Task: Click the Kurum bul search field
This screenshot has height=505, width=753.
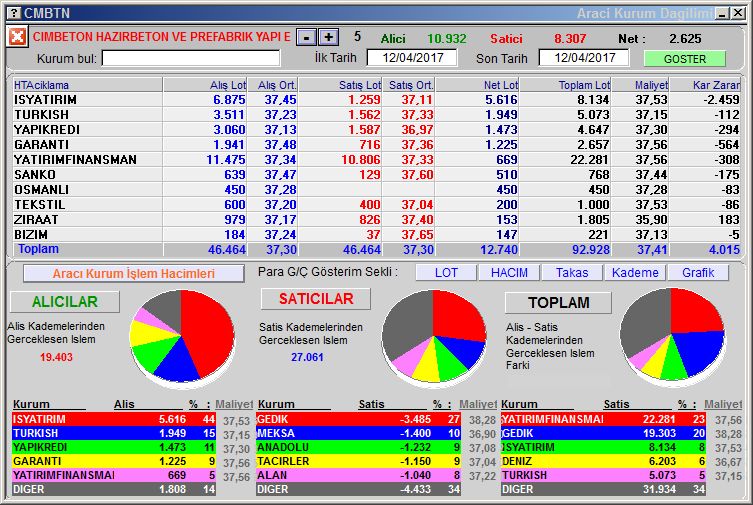Action: [x=191, y=59]
